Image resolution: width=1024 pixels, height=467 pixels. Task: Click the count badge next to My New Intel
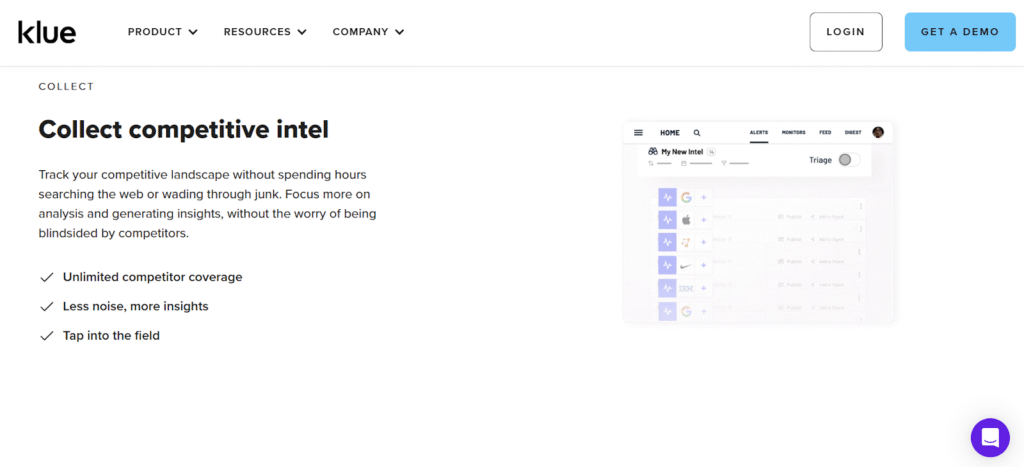pyautogui.click(x=711, y=152)
